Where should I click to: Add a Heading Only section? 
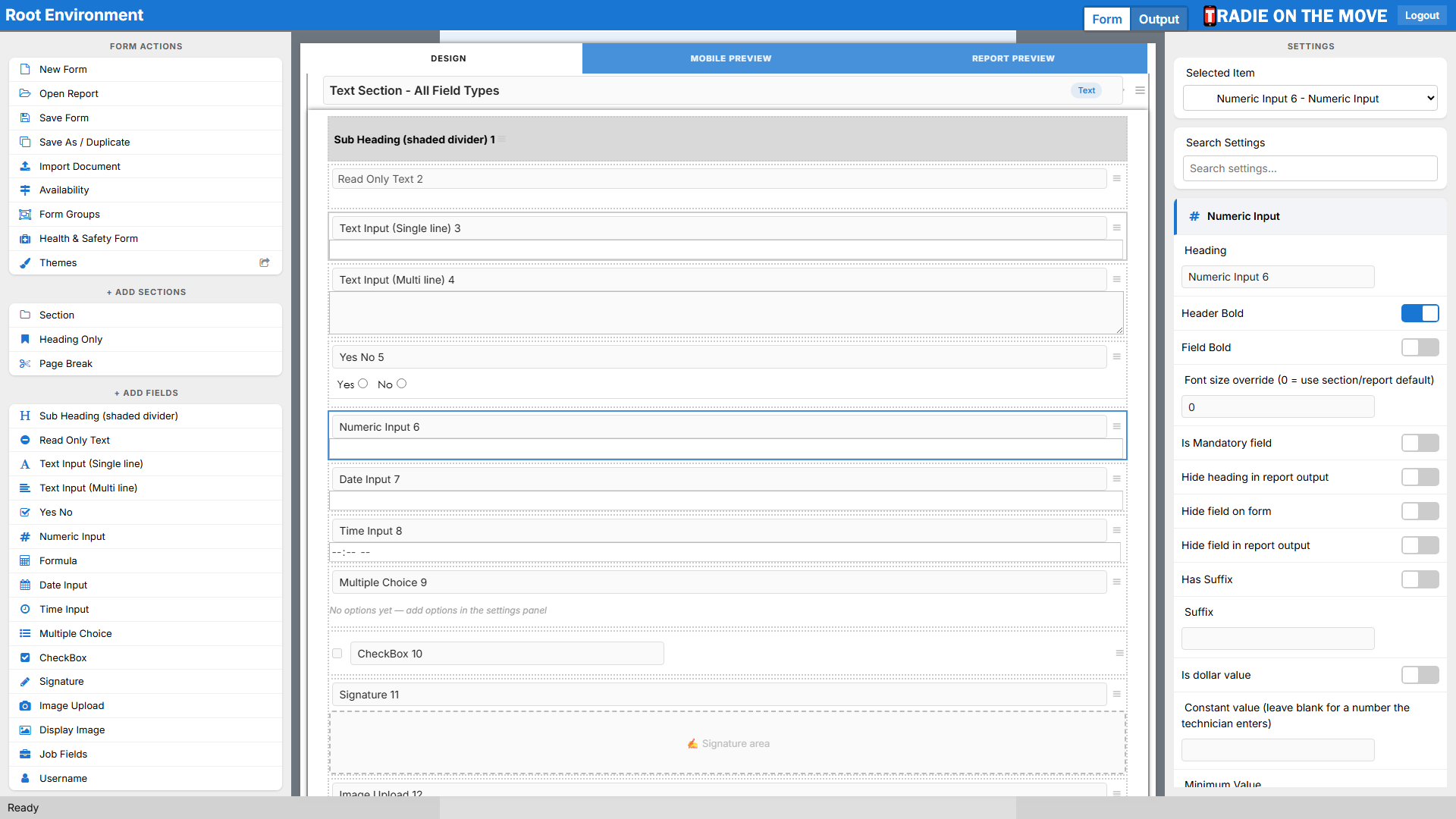coord(146,340)
